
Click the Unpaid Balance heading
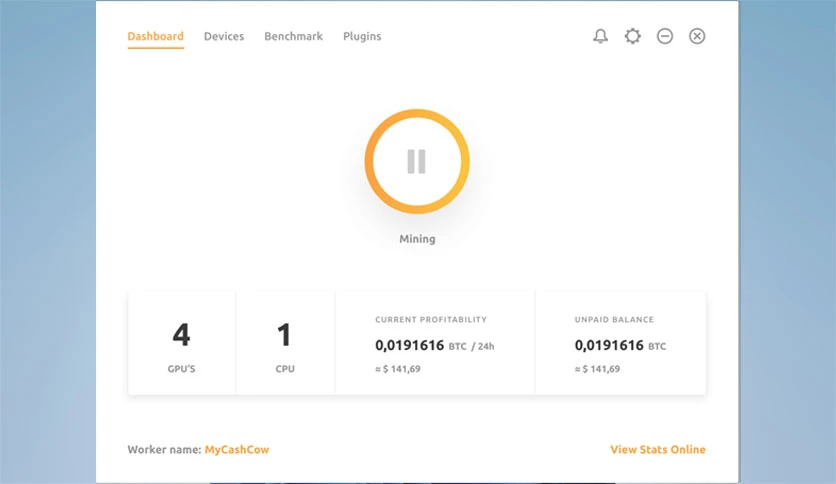pyautogui.click(x=614, y=319)
